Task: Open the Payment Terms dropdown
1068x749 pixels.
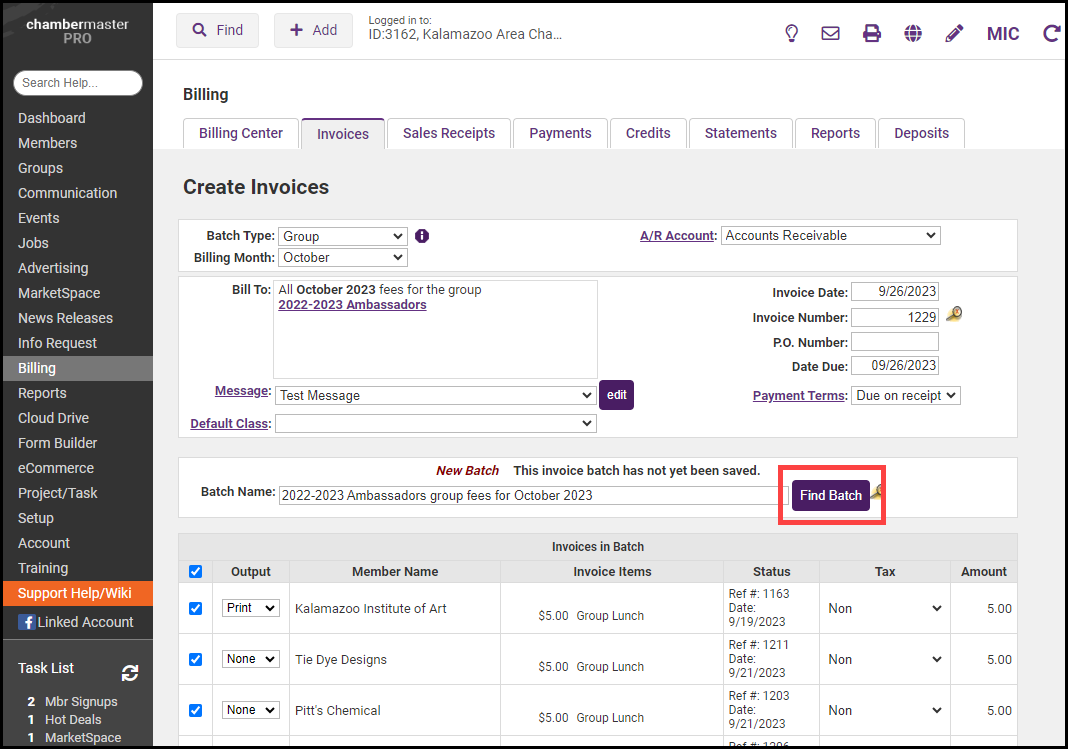Action: tap(905, 395)
